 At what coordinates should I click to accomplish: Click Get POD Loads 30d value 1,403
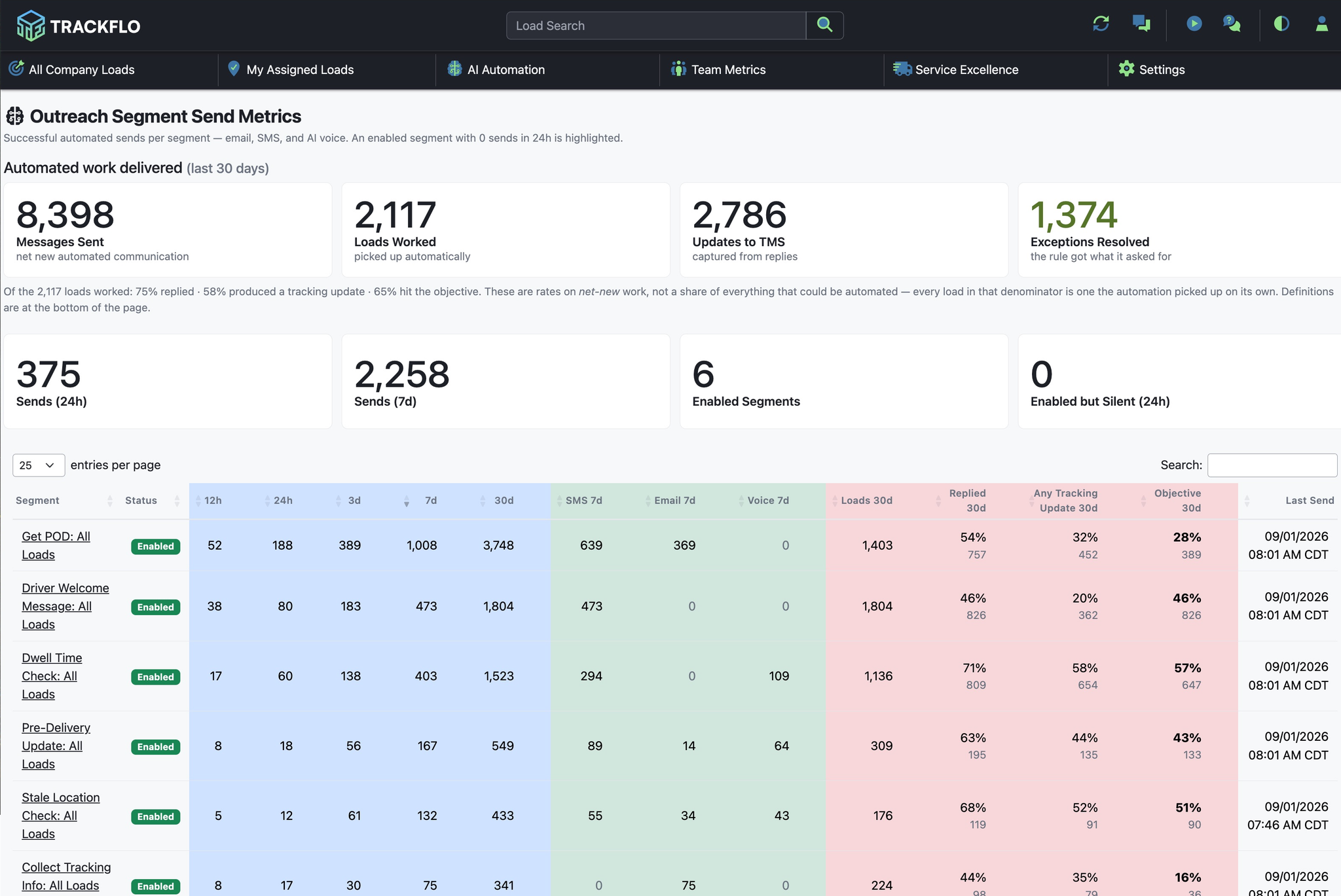click(877, 545)
